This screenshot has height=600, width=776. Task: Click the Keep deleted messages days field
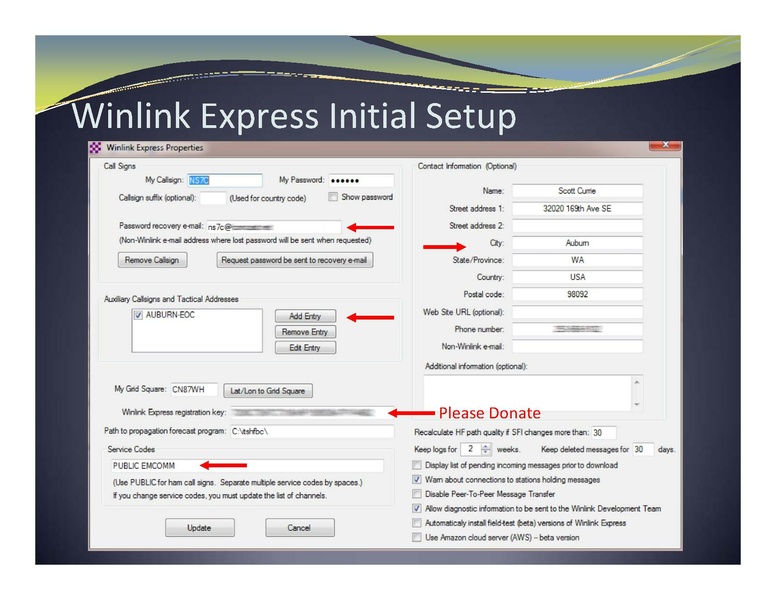[643, 449]
